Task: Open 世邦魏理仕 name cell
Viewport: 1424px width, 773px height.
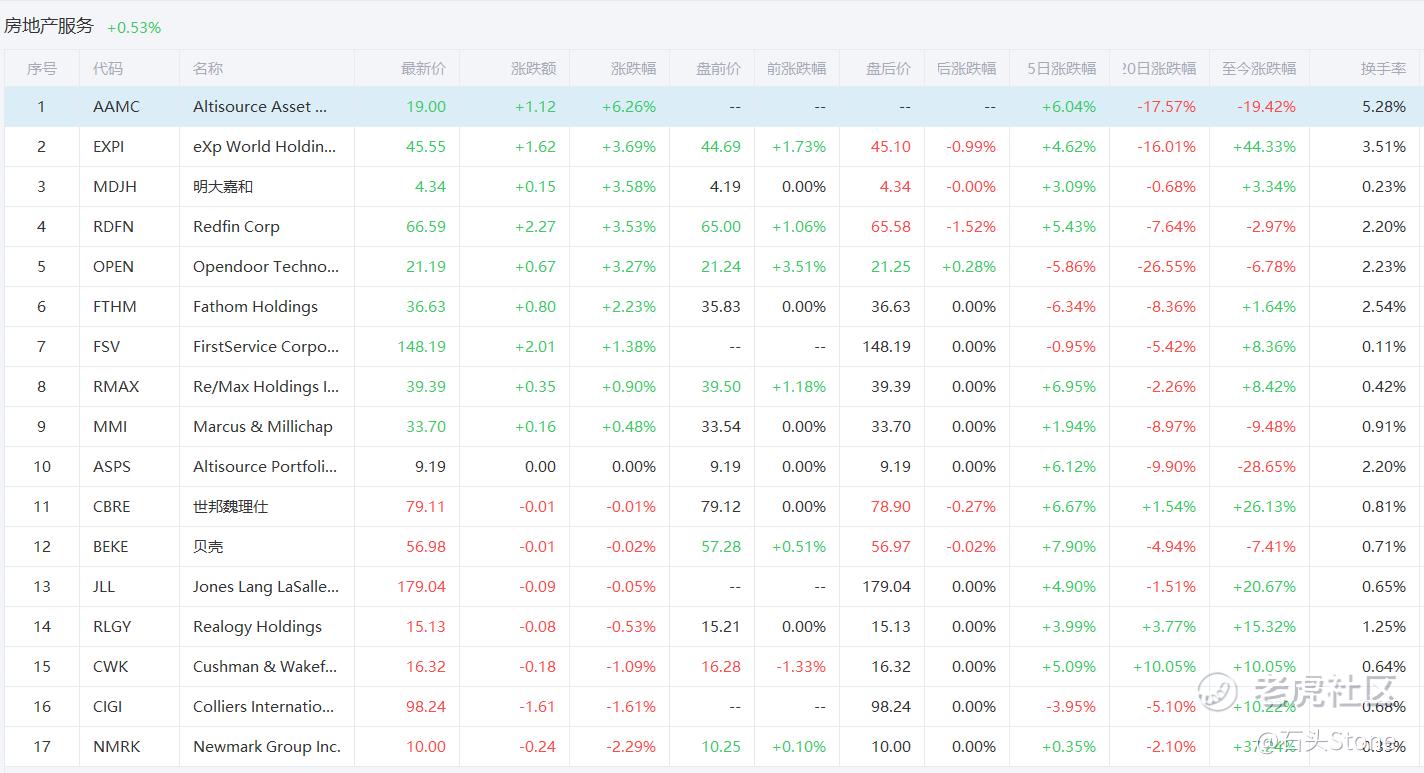Action: click(231, 507)
